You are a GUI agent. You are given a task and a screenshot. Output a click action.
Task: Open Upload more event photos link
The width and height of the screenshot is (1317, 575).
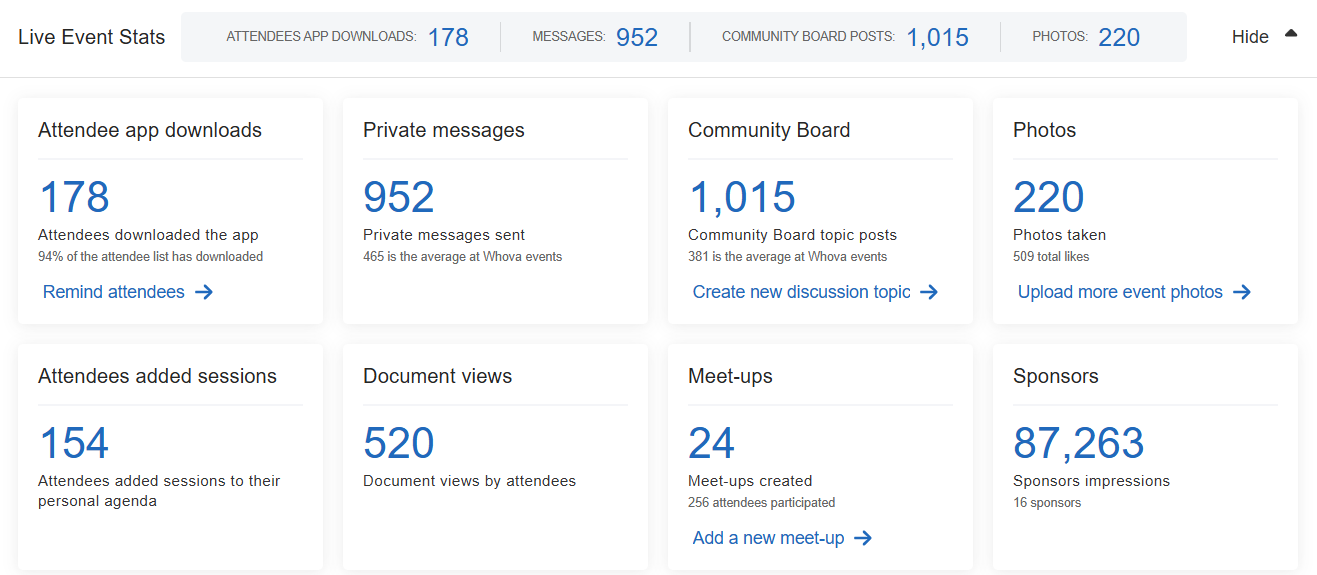tap(1120, 292)
